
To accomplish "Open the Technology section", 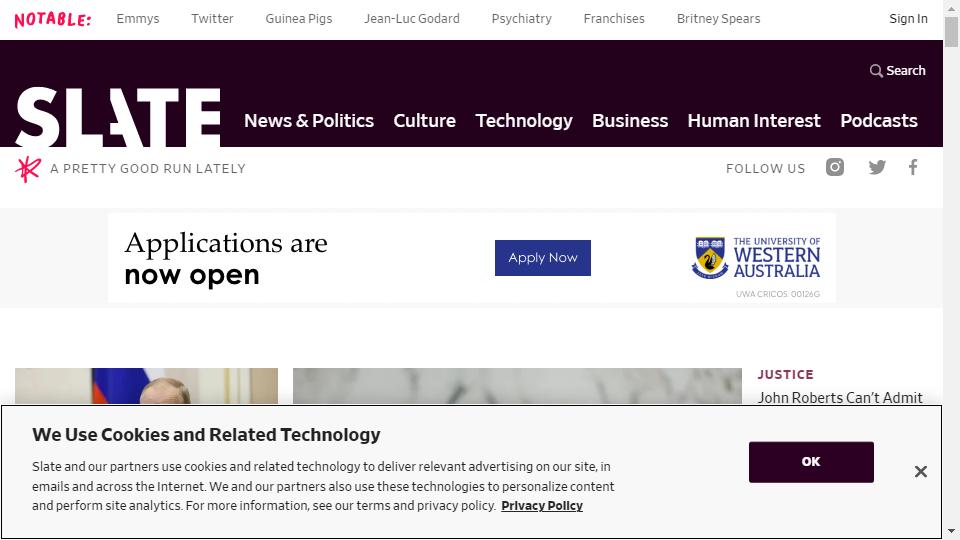I will (x=523, y=121).
